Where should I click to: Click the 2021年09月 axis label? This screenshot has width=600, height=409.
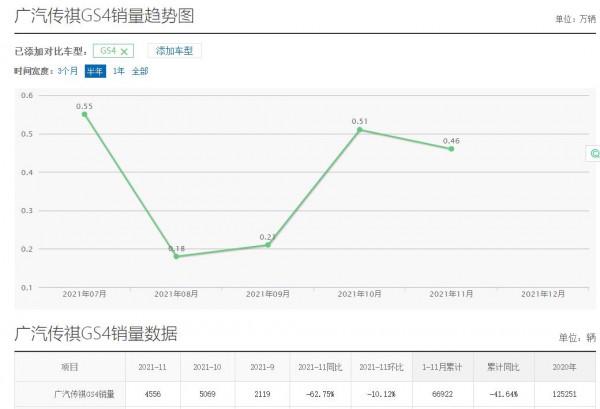(x=268, y=294)
